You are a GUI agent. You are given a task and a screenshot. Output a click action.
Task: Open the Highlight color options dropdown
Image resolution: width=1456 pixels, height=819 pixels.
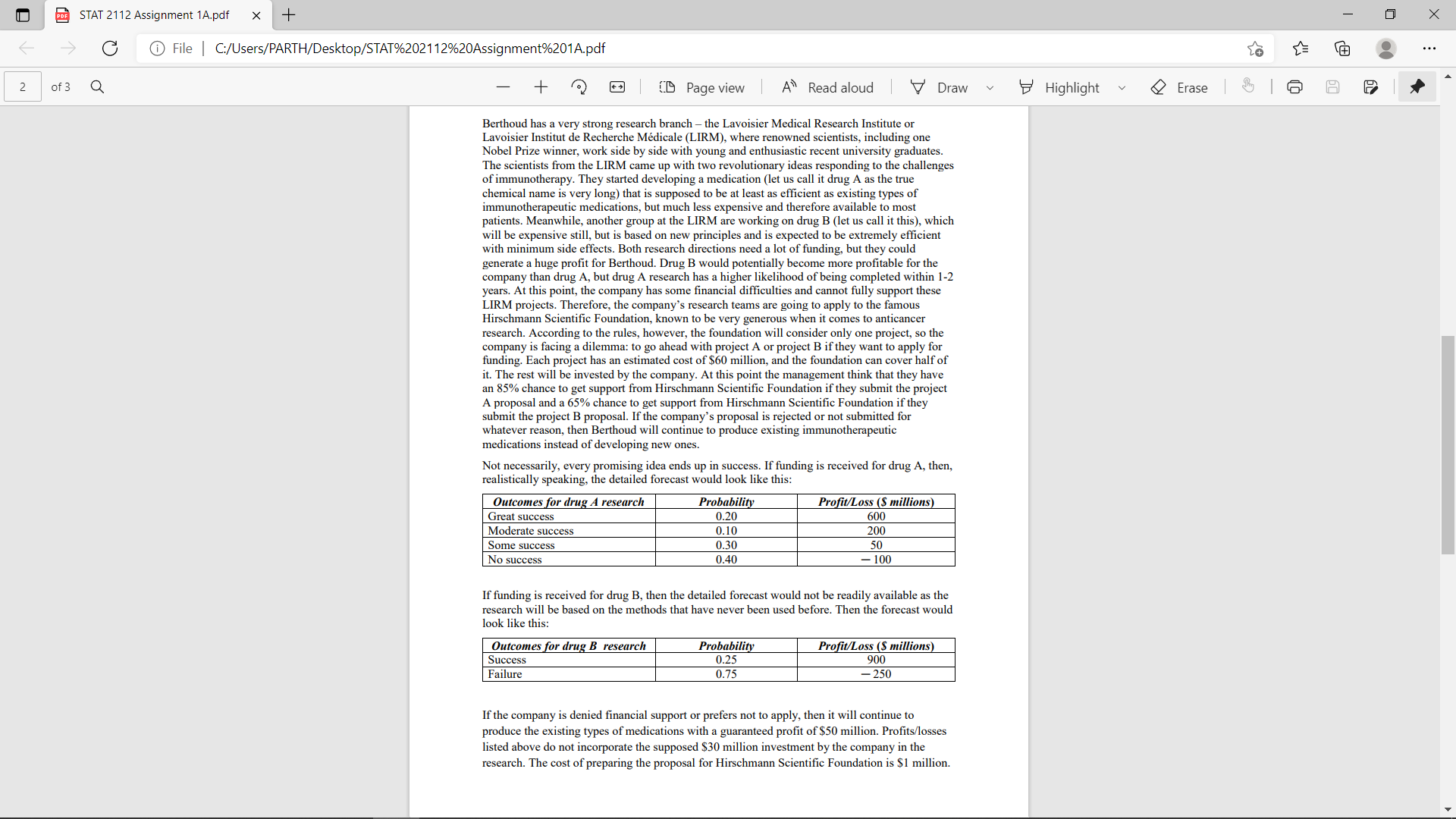[x=1122, y=86]
